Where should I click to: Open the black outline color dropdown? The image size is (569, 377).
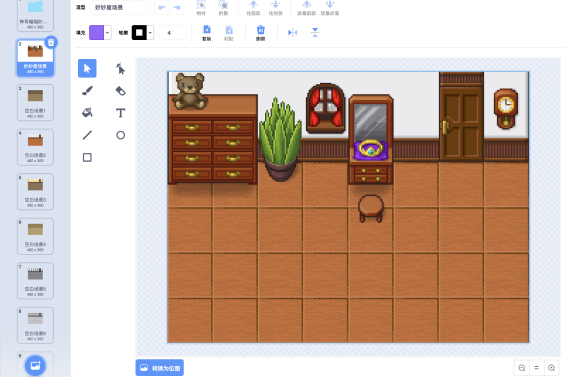[x=150, y=33]
